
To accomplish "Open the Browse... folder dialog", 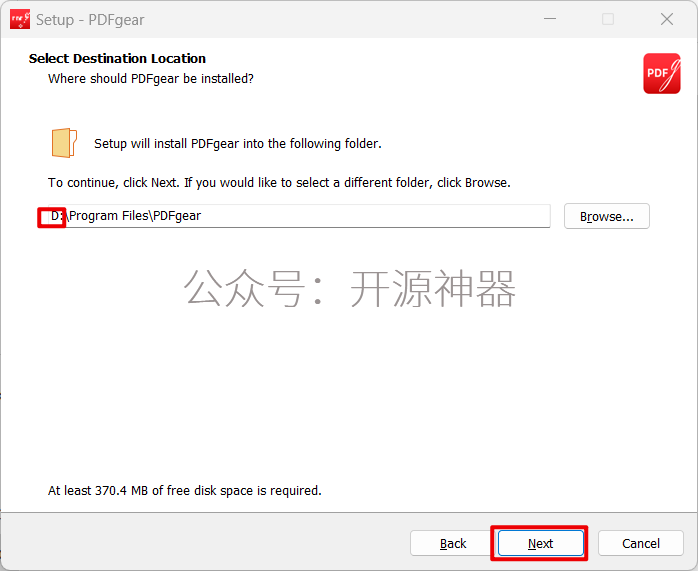I will (606, 216).
